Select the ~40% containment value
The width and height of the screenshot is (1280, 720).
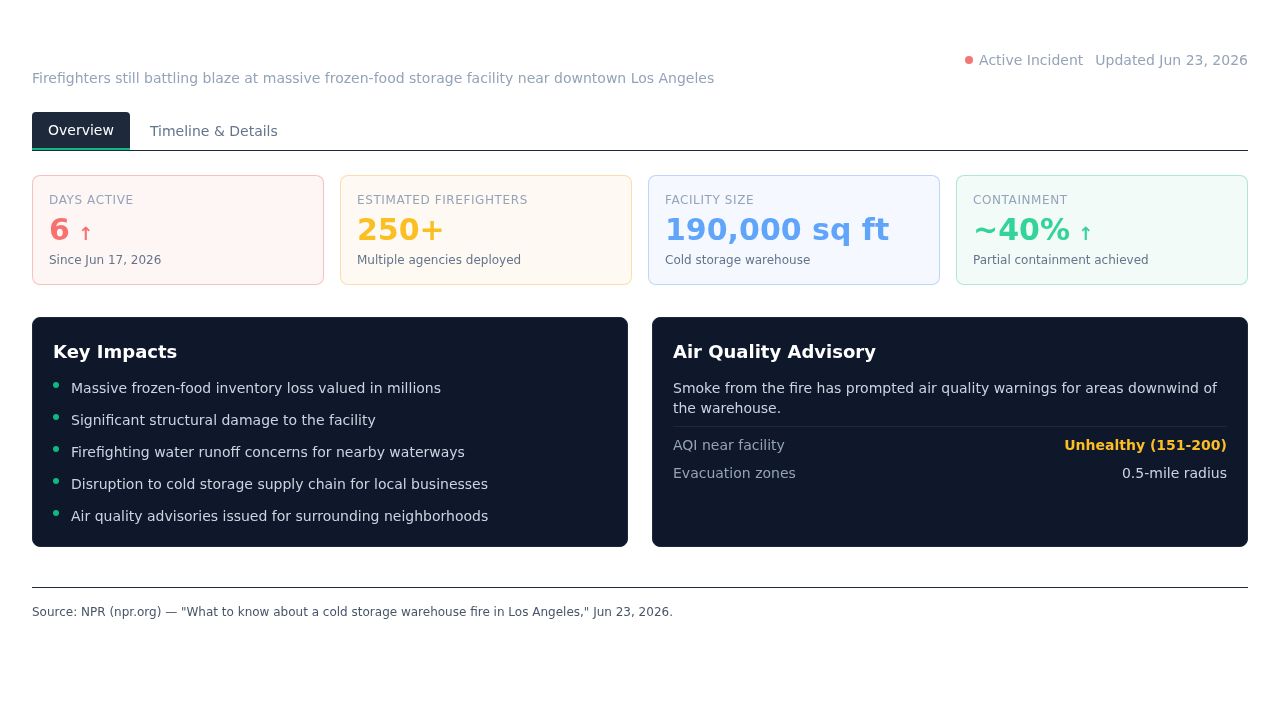tap(1021, 230)
